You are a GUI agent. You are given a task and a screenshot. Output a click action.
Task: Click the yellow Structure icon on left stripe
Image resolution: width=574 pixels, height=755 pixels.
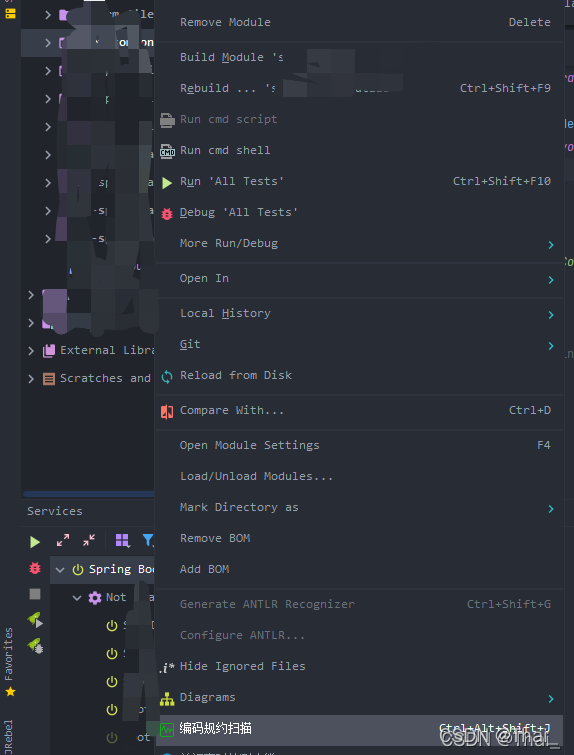10,13
